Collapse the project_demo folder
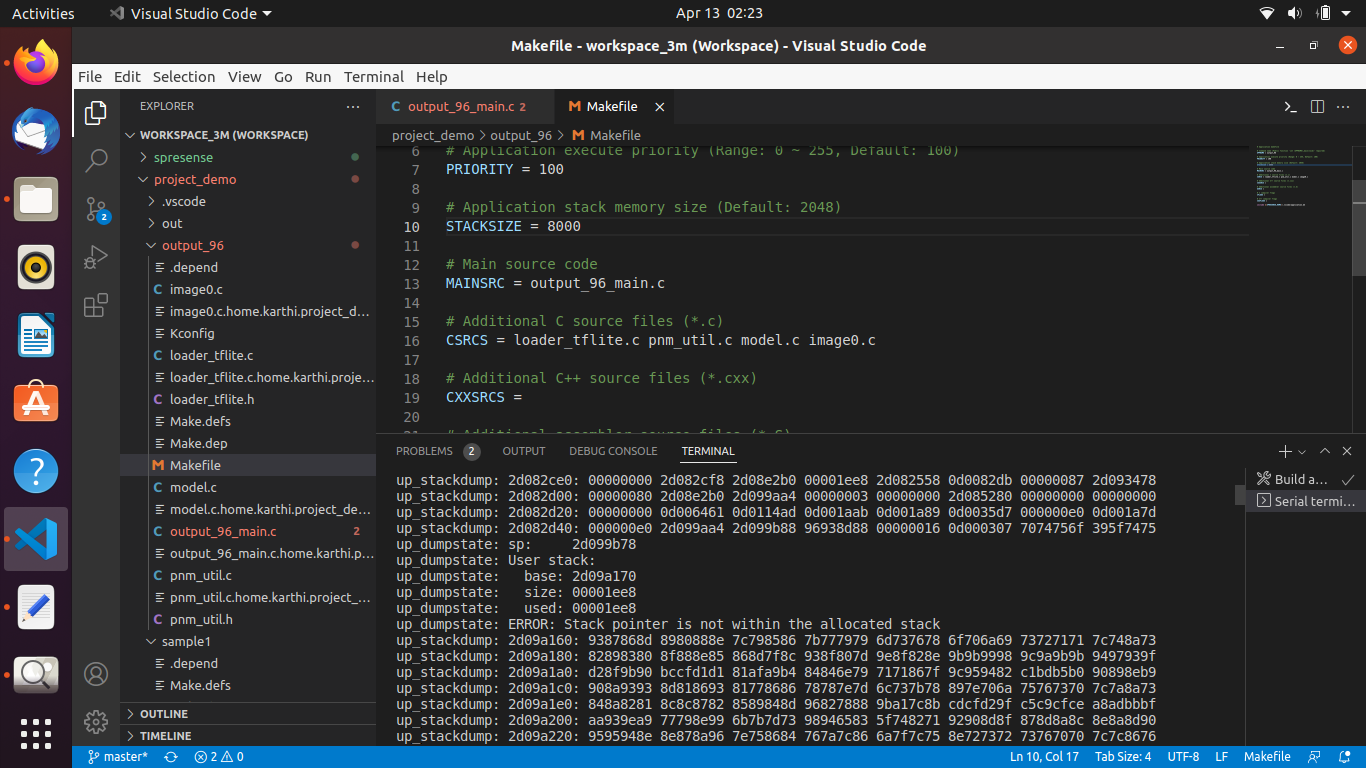This screenshot has width=1366, height=768. [x=195, y=179]
